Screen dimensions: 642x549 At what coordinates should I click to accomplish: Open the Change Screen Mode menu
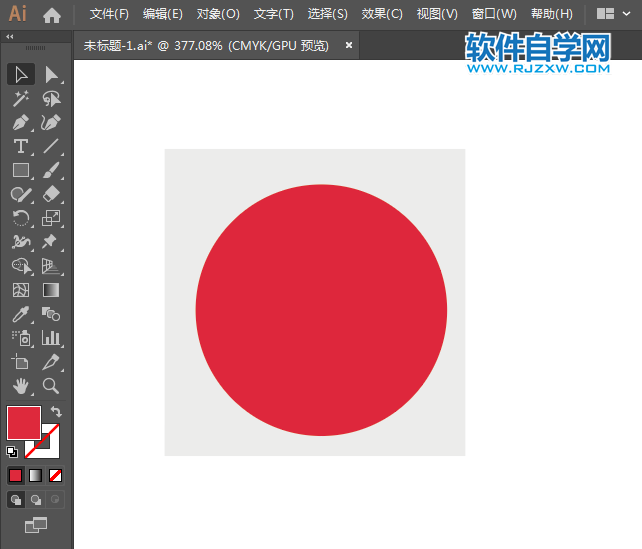pos(36,524)
